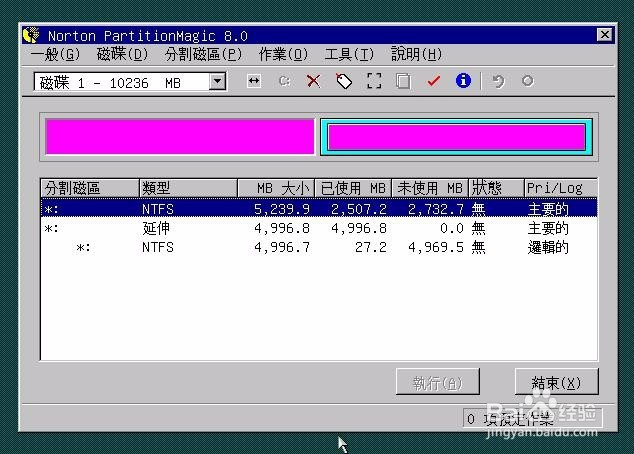Click the PartitionMagic title bar app icon
Screen dimensions: 634x454
point(31,36)
